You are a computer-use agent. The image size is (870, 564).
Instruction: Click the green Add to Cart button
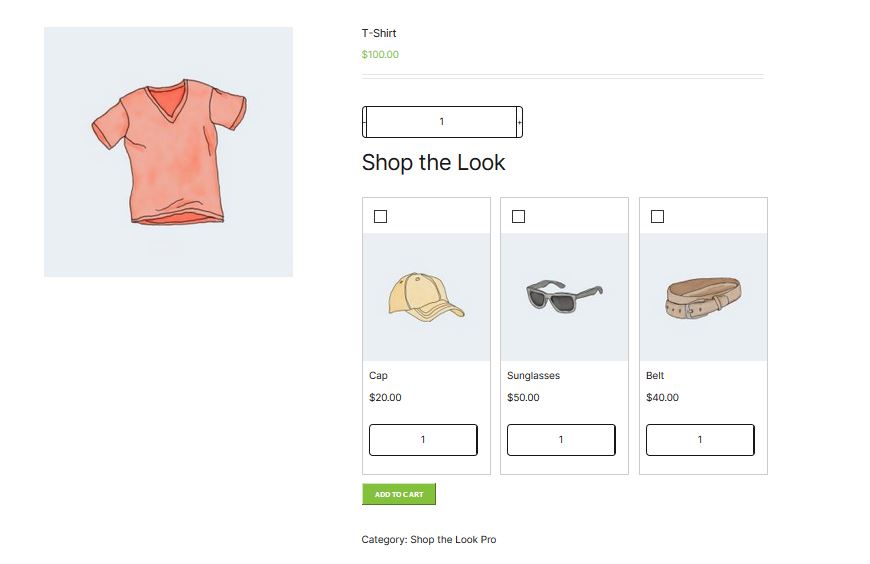(399, 494)
